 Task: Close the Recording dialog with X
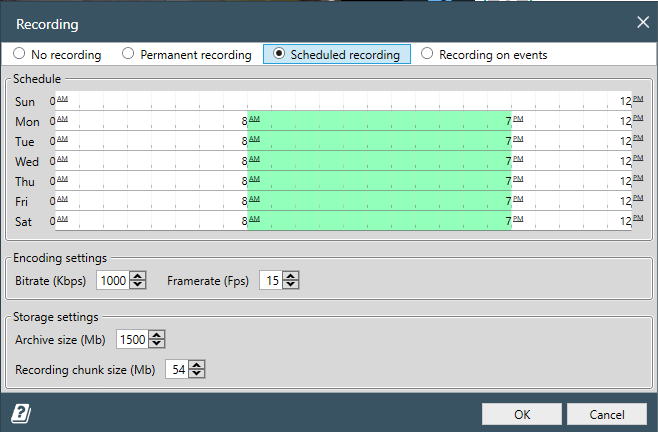(641, 21)
